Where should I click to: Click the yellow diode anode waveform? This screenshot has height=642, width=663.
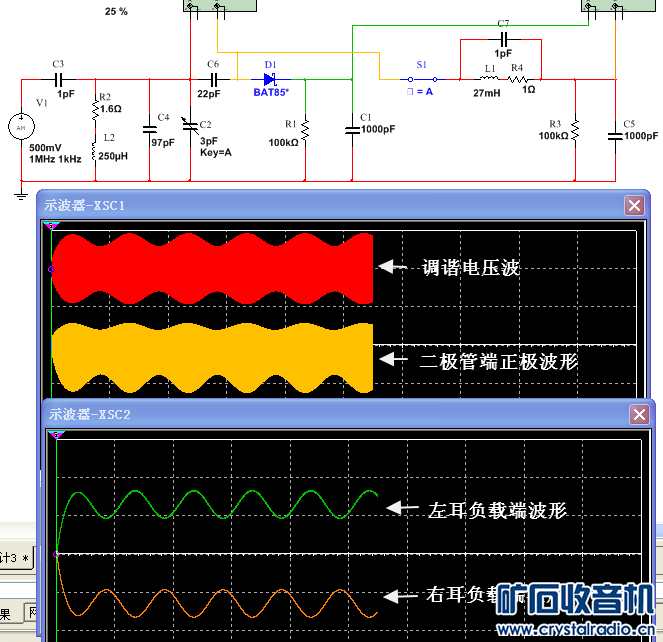coord(211,357)
